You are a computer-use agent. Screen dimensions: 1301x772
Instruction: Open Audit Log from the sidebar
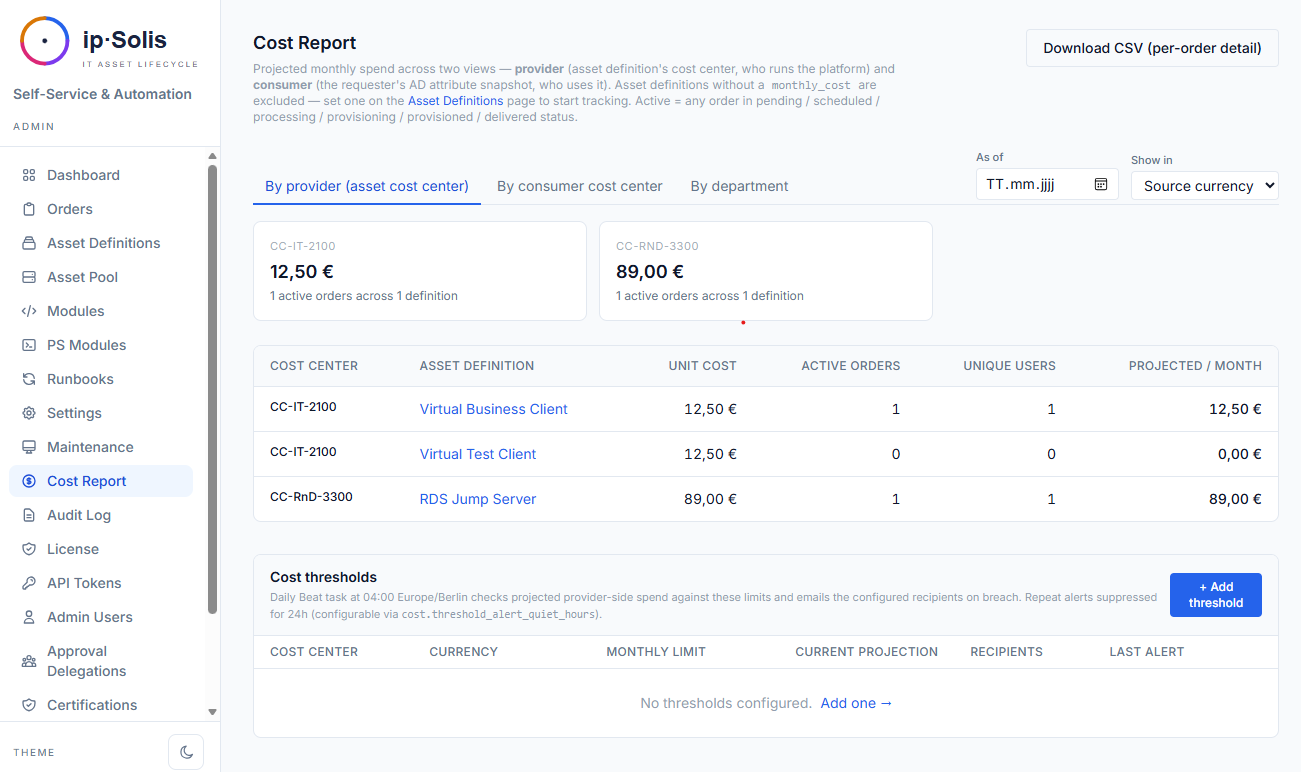[101, 515]
